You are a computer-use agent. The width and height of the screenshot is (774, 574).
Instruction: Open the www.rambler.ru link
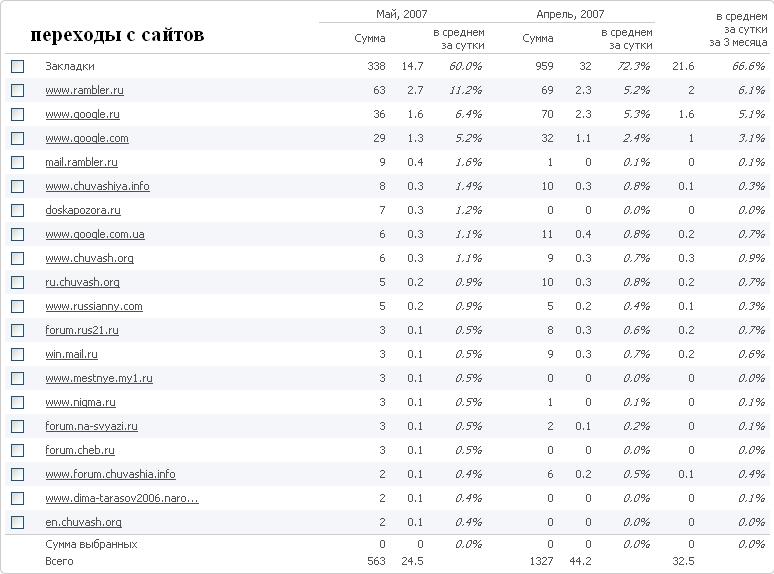[x=84, y=90]
